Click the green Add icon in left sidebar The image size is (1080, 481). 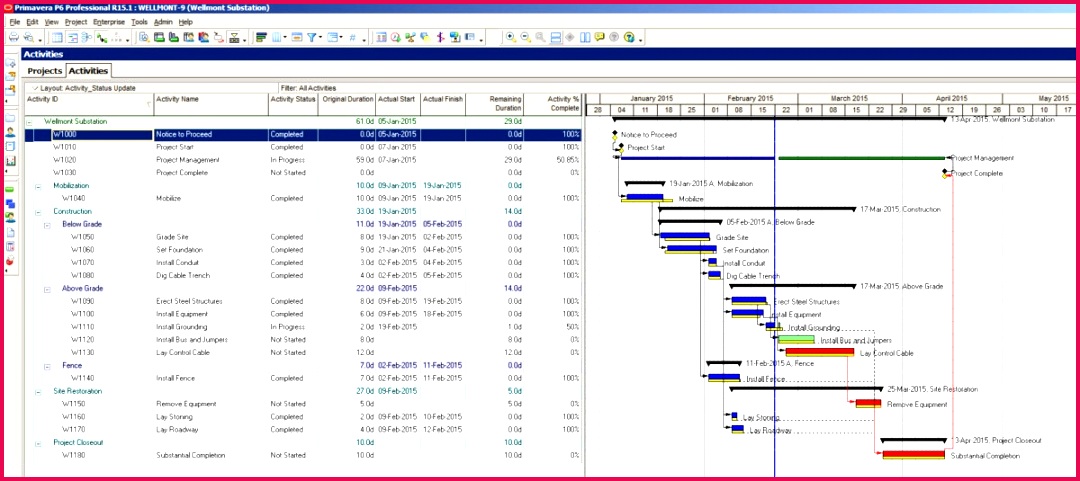(10, 190)
